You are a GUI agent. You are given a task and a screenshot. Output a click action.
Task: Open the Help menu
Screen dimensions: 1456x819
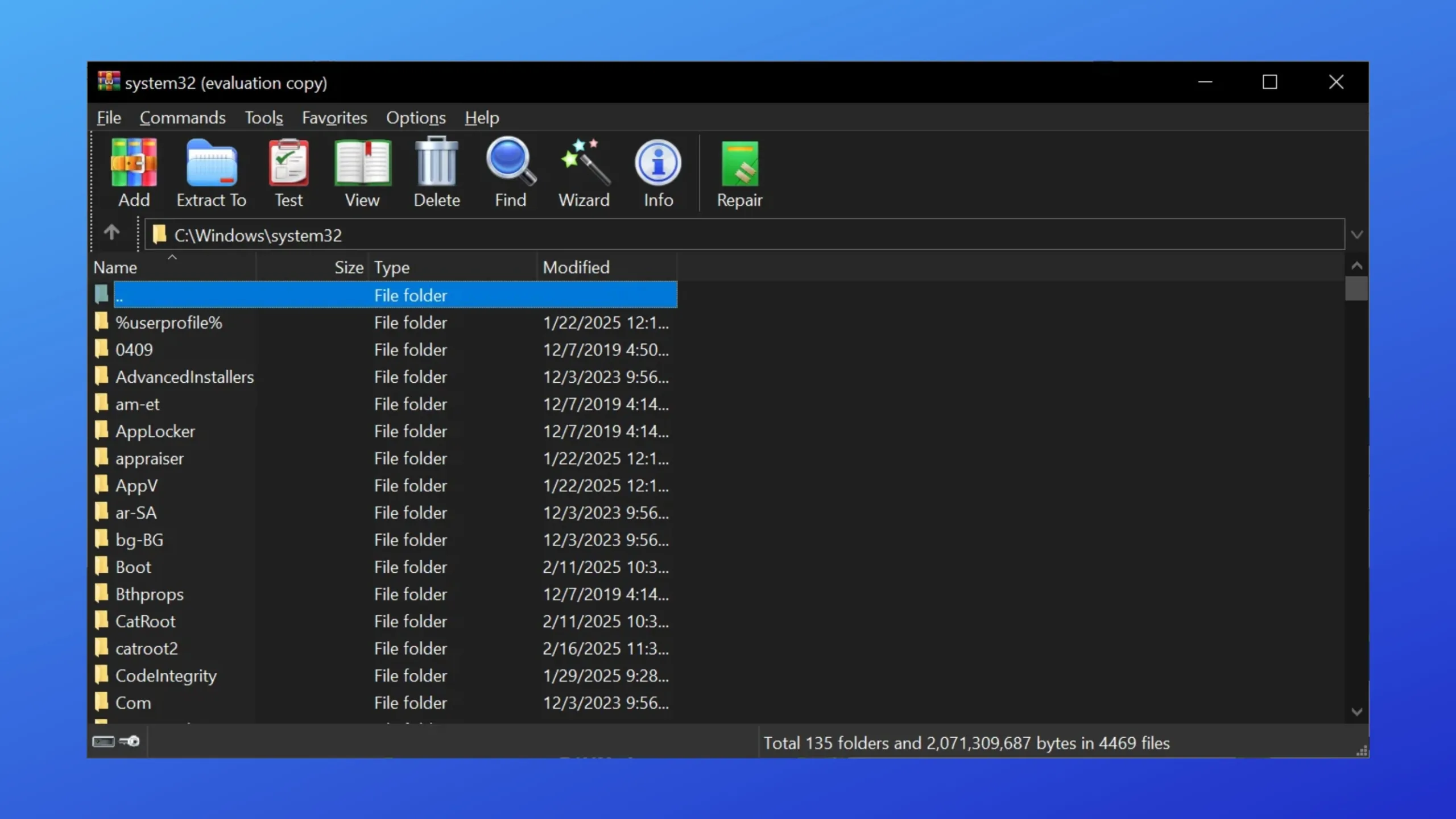tap(482, 118)
